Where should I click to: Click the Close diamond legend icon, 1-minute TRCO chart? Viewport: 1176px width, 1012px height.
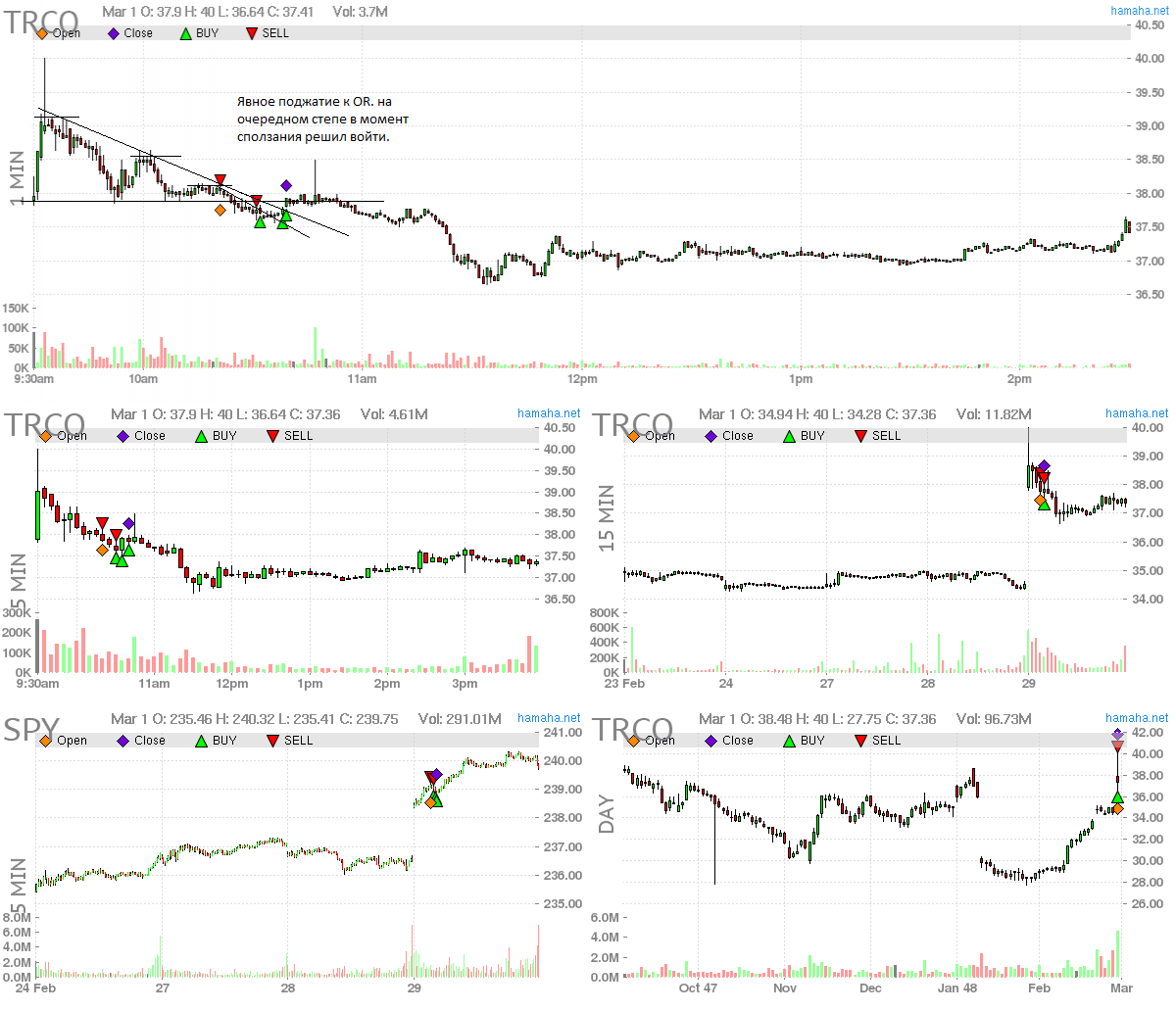[114, 33]
